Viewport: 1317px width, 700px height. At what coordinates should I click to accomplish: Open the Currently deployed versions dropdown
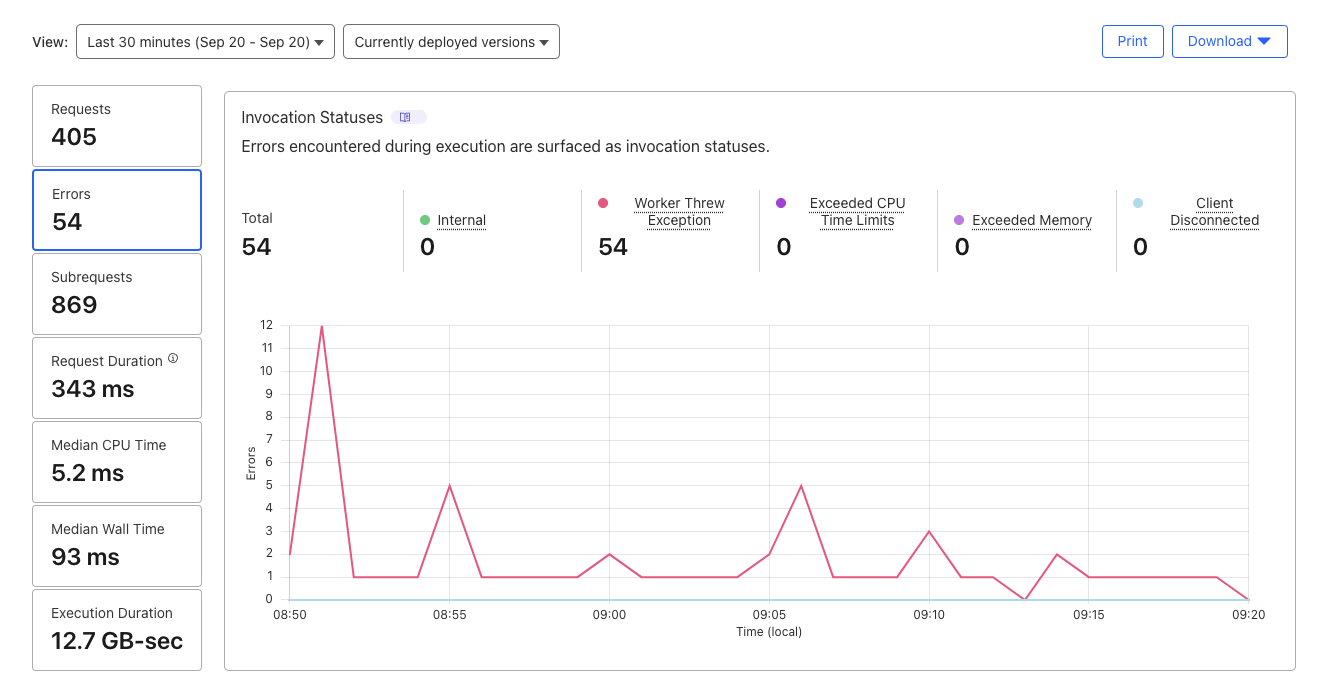451,42
